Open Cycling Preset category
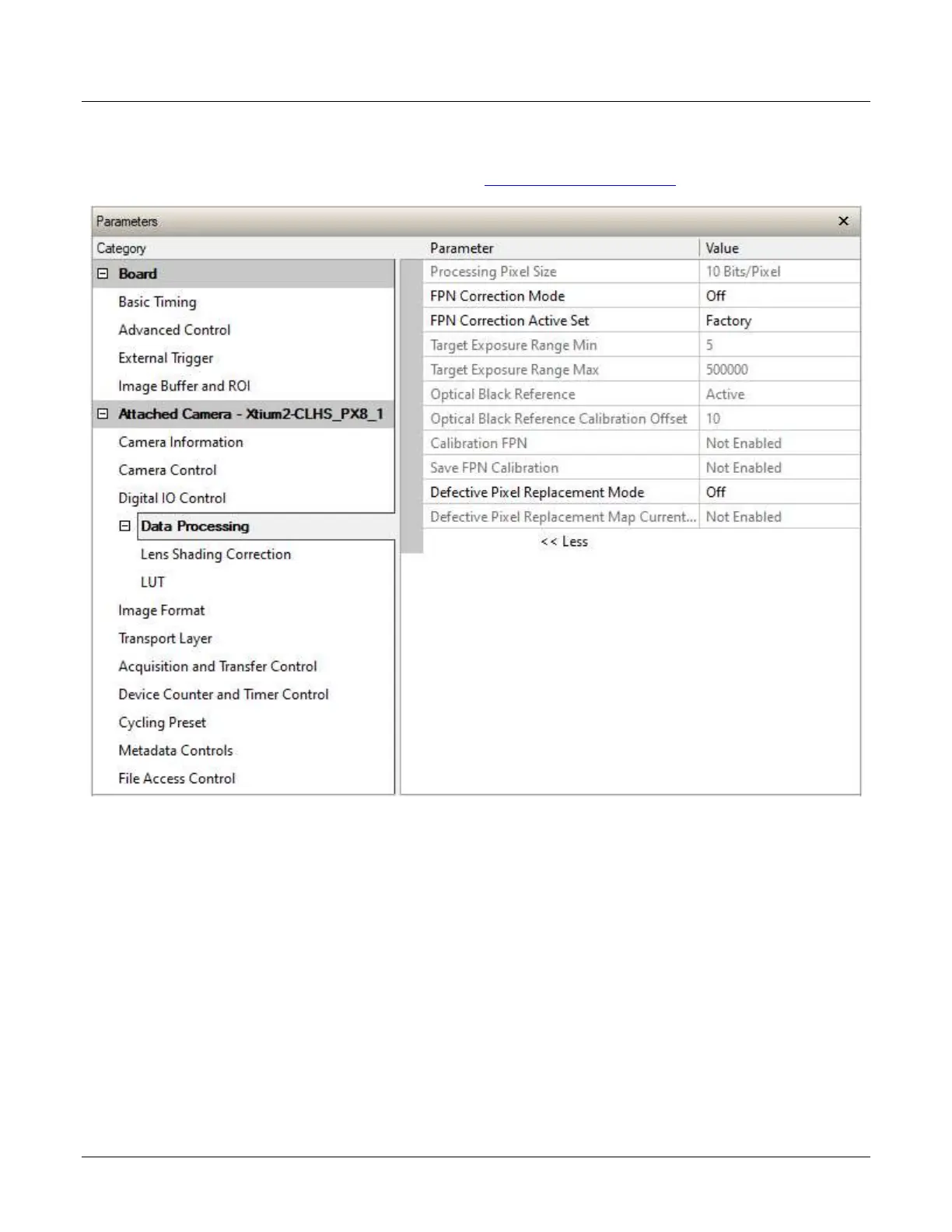952x1232 pixels. 162,723
